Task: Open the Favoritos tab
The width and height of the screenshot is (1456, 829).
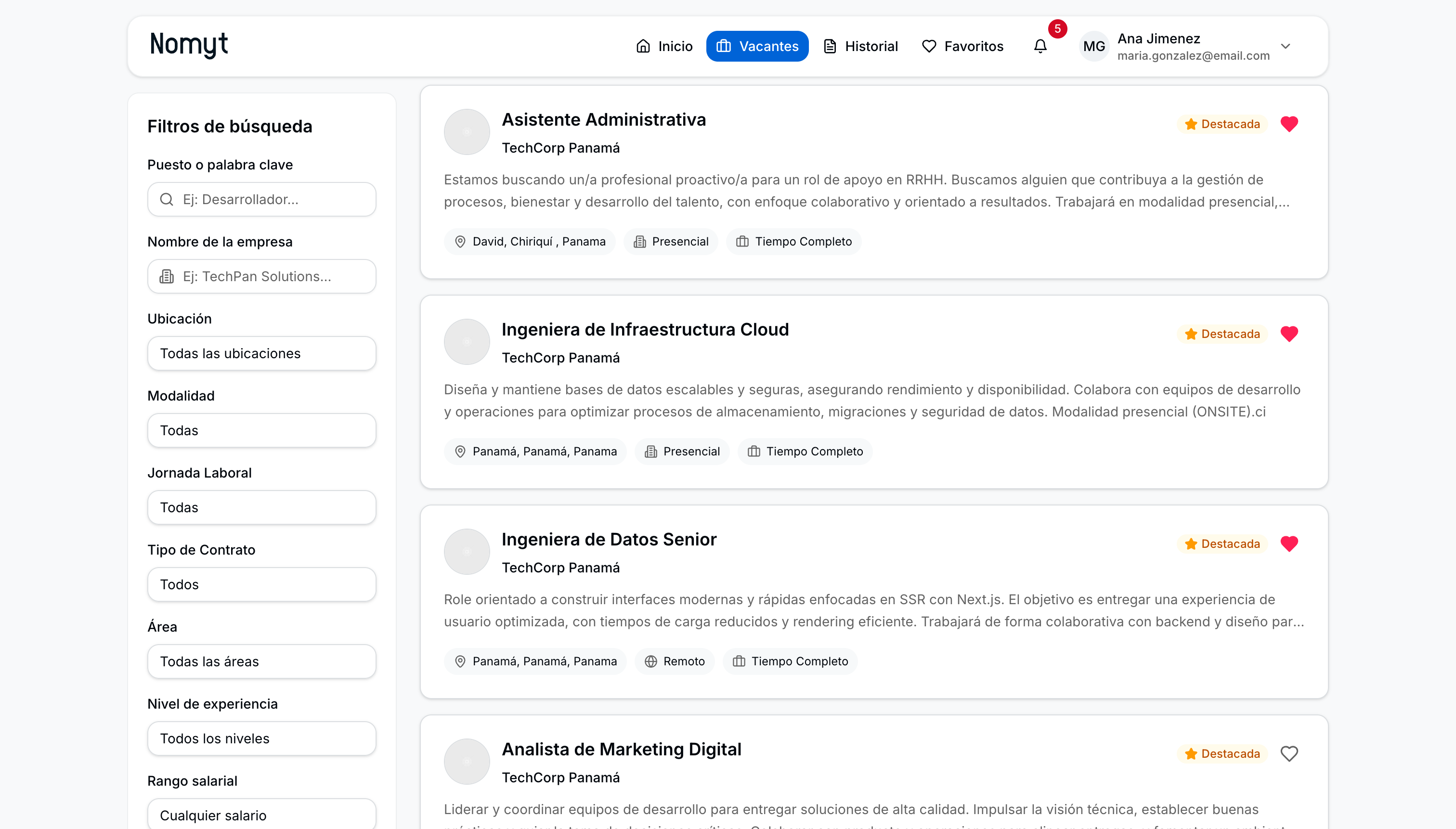Action: point(962,46)
